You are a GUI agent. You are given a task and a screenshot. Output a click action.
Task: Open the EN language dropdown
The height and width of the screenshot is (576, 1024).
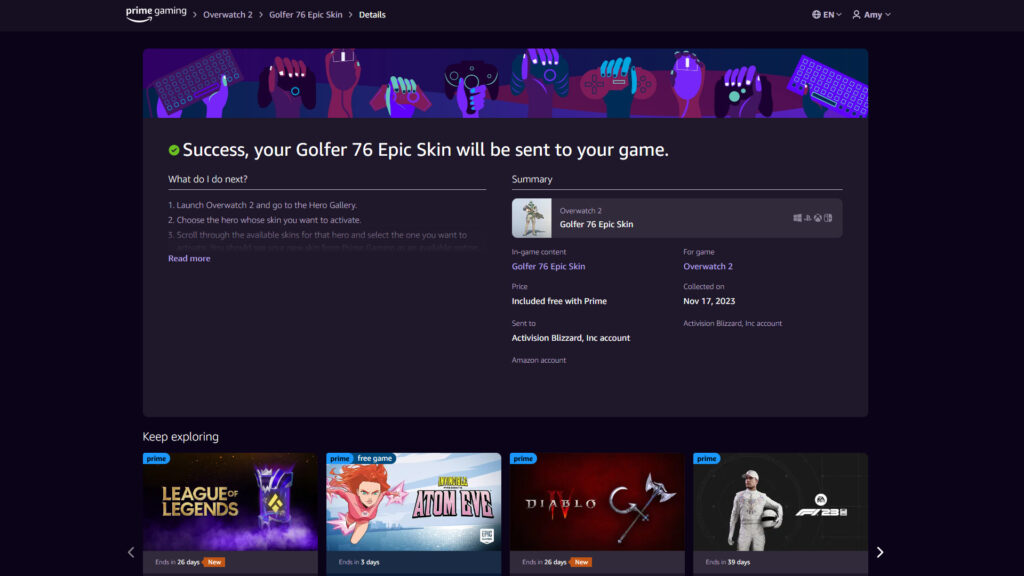[827, 15]
